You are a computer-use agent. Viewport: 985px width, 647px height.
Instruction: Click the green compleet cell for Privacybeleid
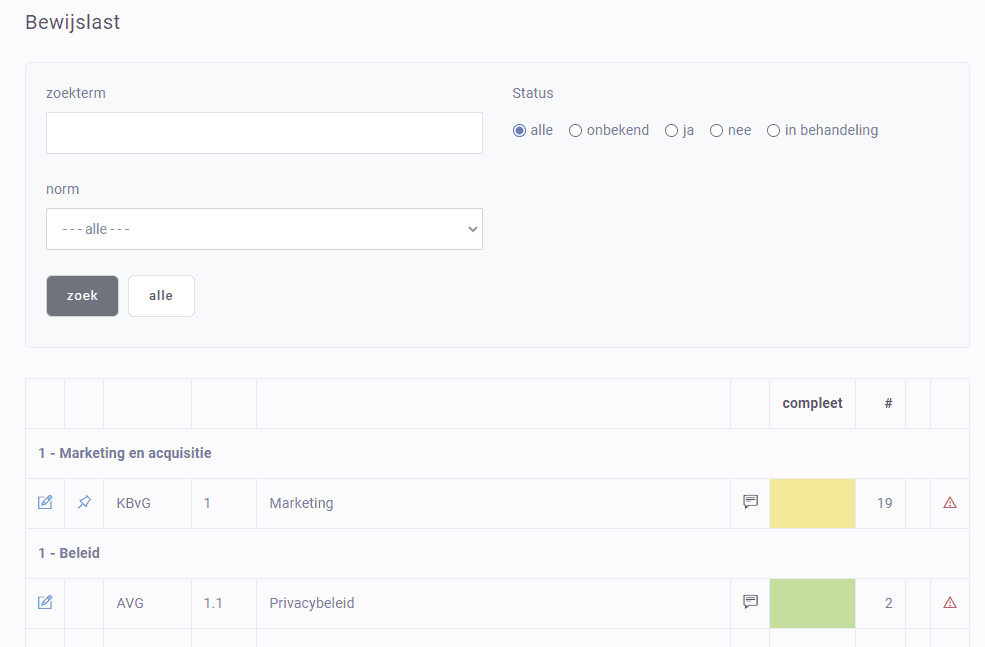pos(812,603)
